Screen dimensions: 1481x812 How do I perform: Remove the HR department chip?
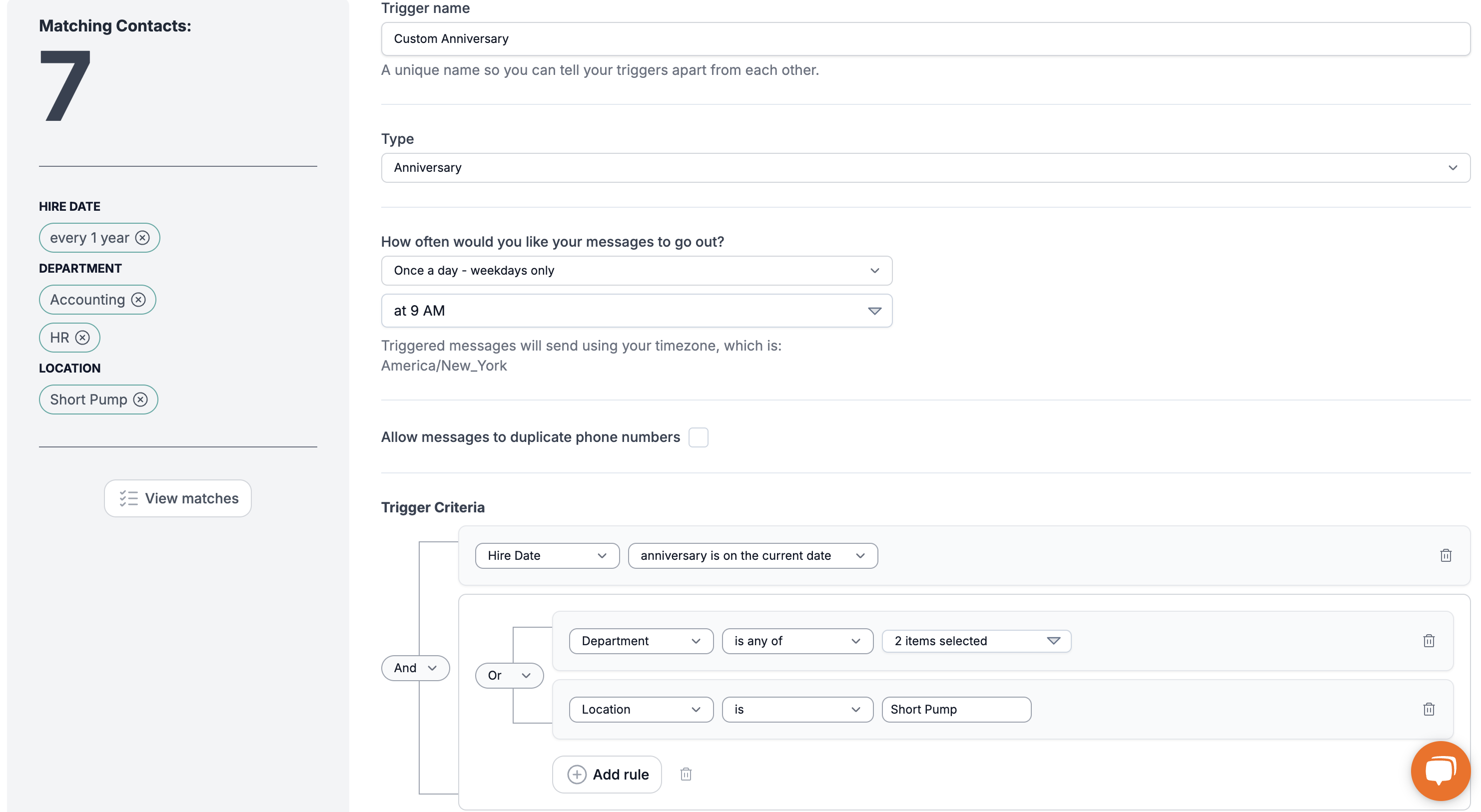[x=83, y=337]
